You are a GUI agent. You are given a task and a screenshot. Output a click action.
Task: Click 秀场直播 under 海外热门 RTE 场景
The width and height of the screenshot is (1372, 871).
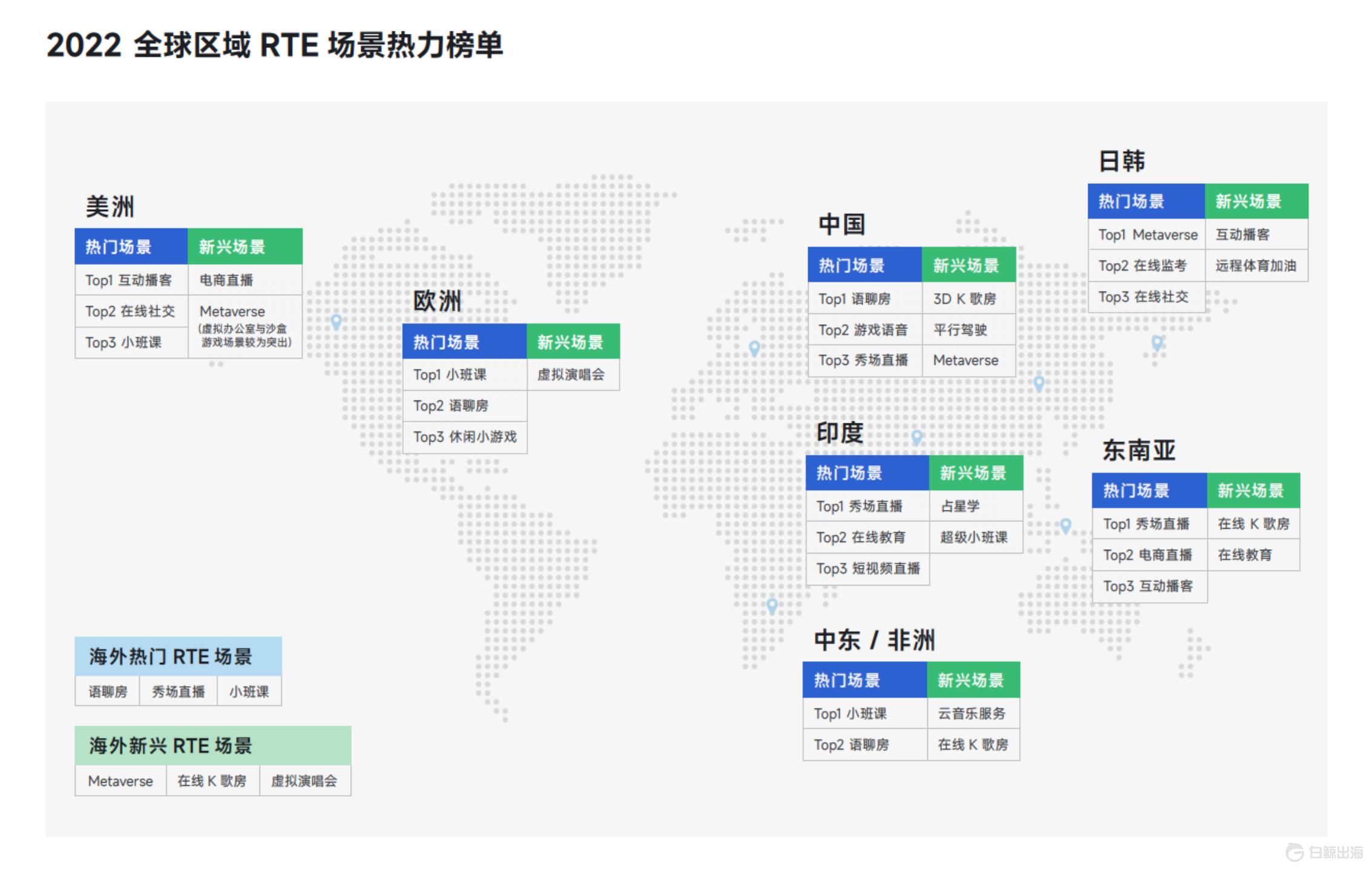178,691
